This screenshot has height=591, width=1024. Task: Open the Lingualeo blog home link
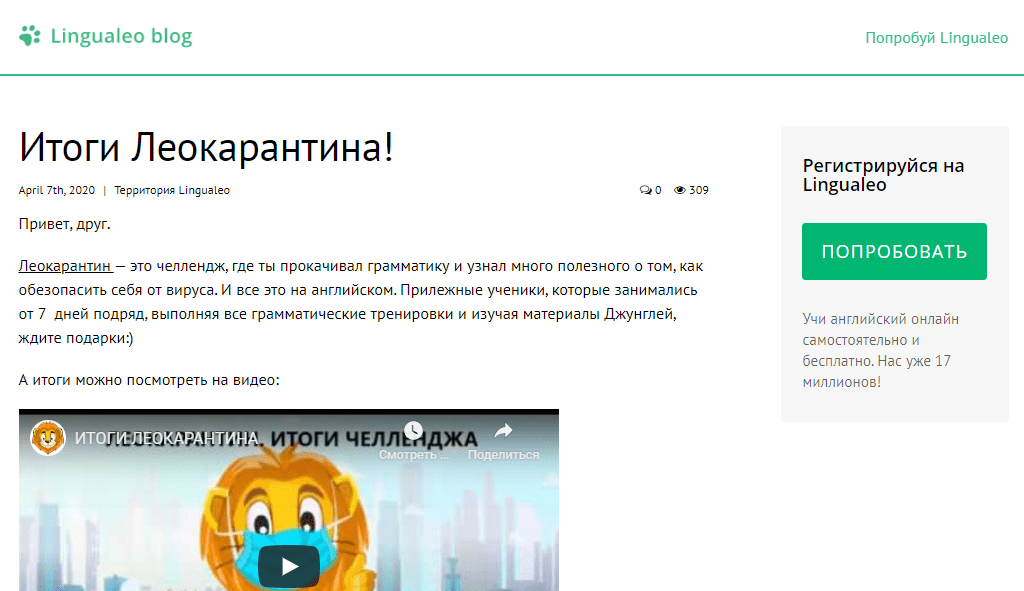point(121,36)
